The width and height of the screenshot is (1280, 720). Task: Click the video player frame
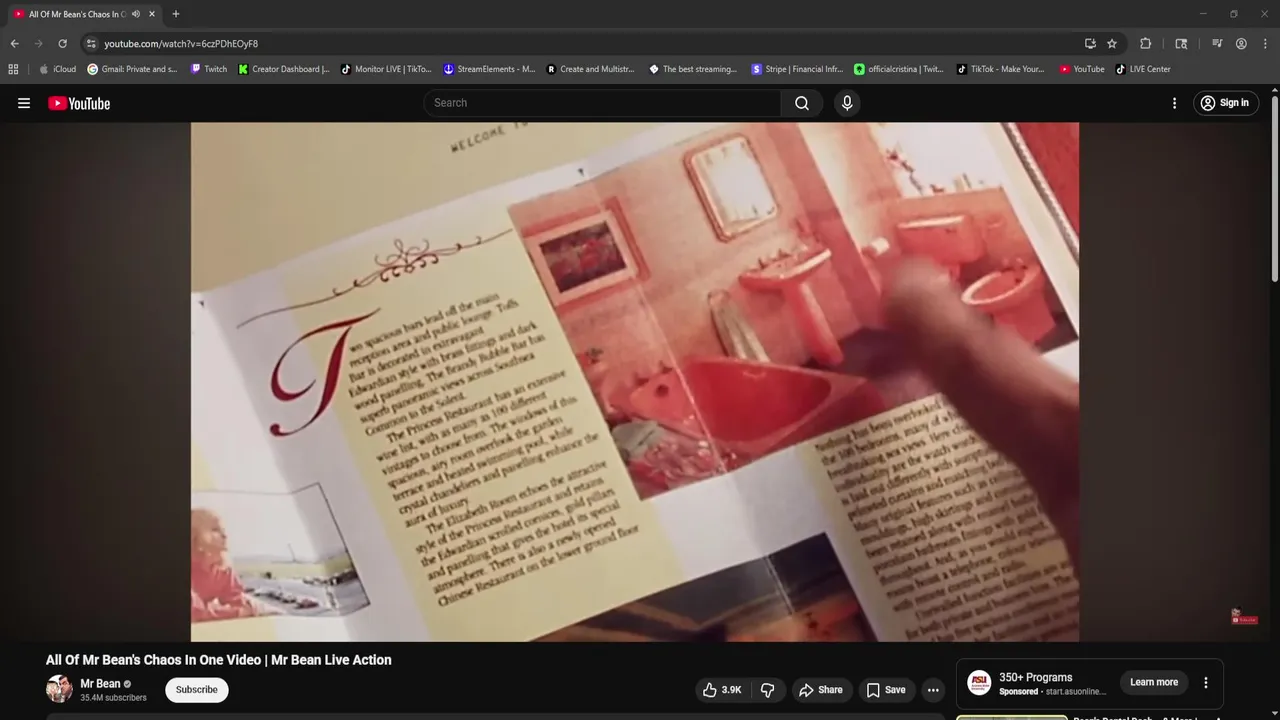click(x=635, y=382)
